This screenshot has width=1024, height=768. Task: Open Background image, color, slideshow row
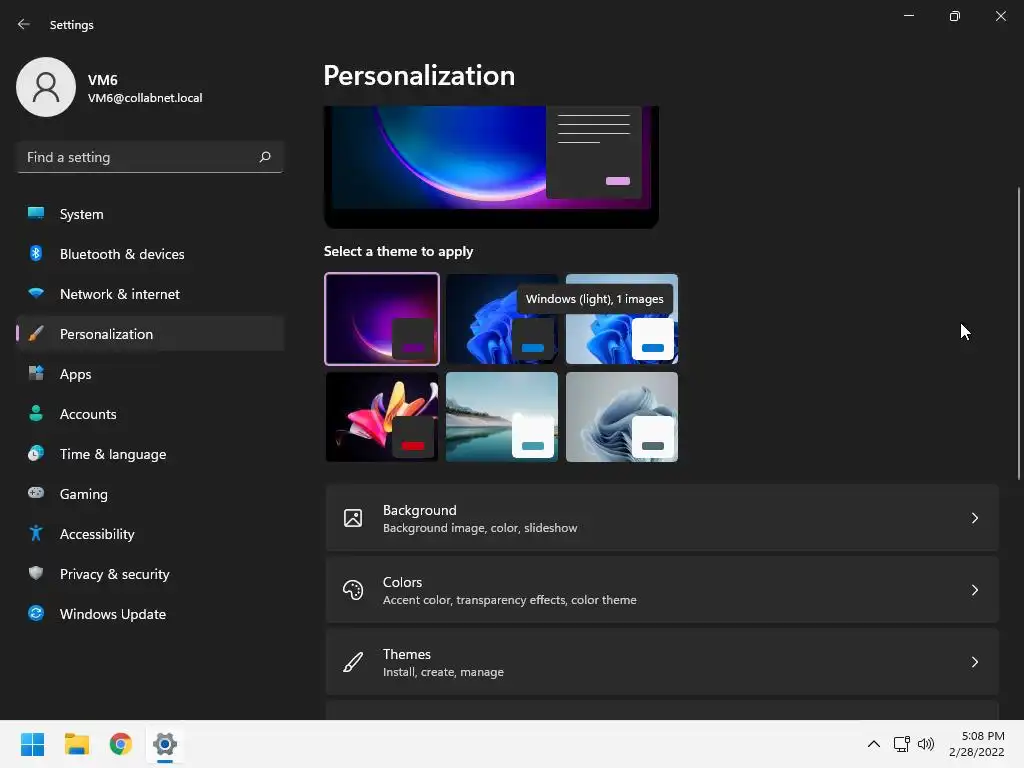tap(662, 518)
